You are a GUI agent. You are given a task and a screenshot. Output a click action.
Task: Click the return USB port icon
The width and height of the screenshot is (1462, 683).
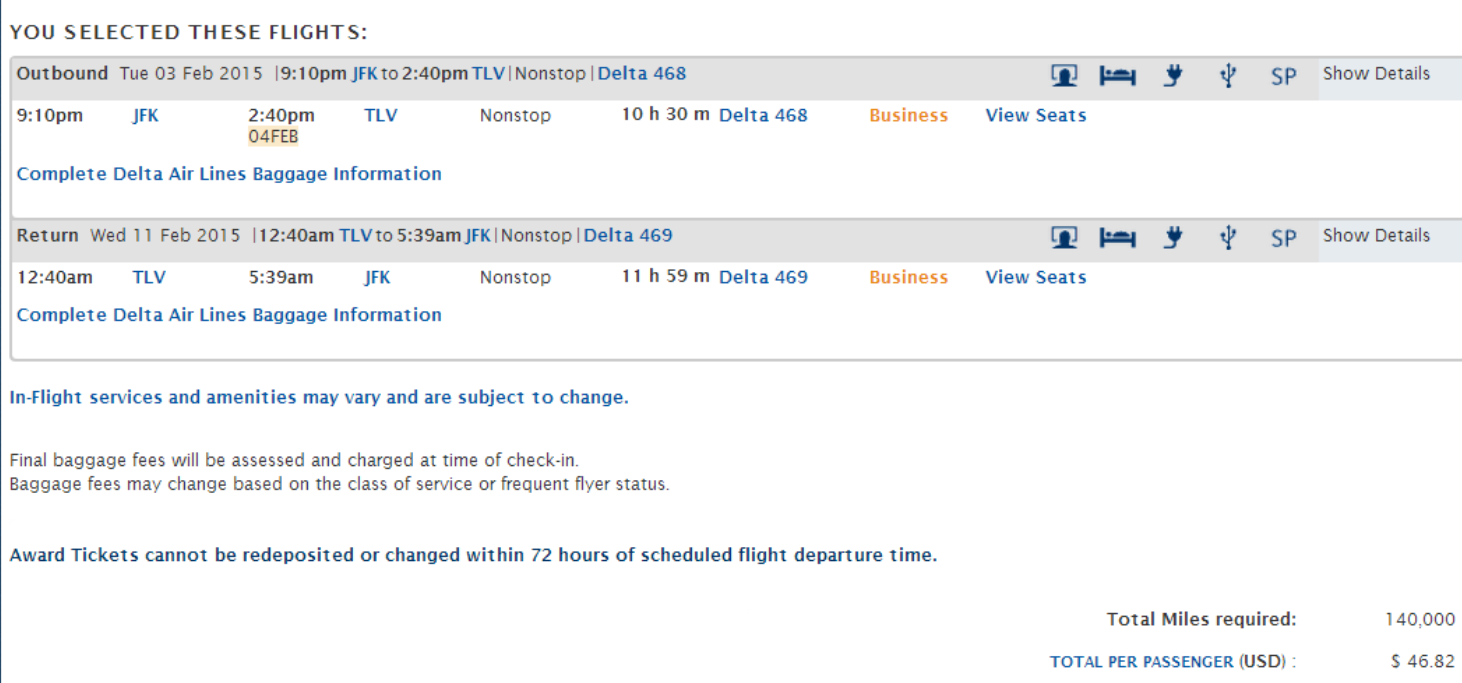pyautogui.click(x=1229, y=237)
